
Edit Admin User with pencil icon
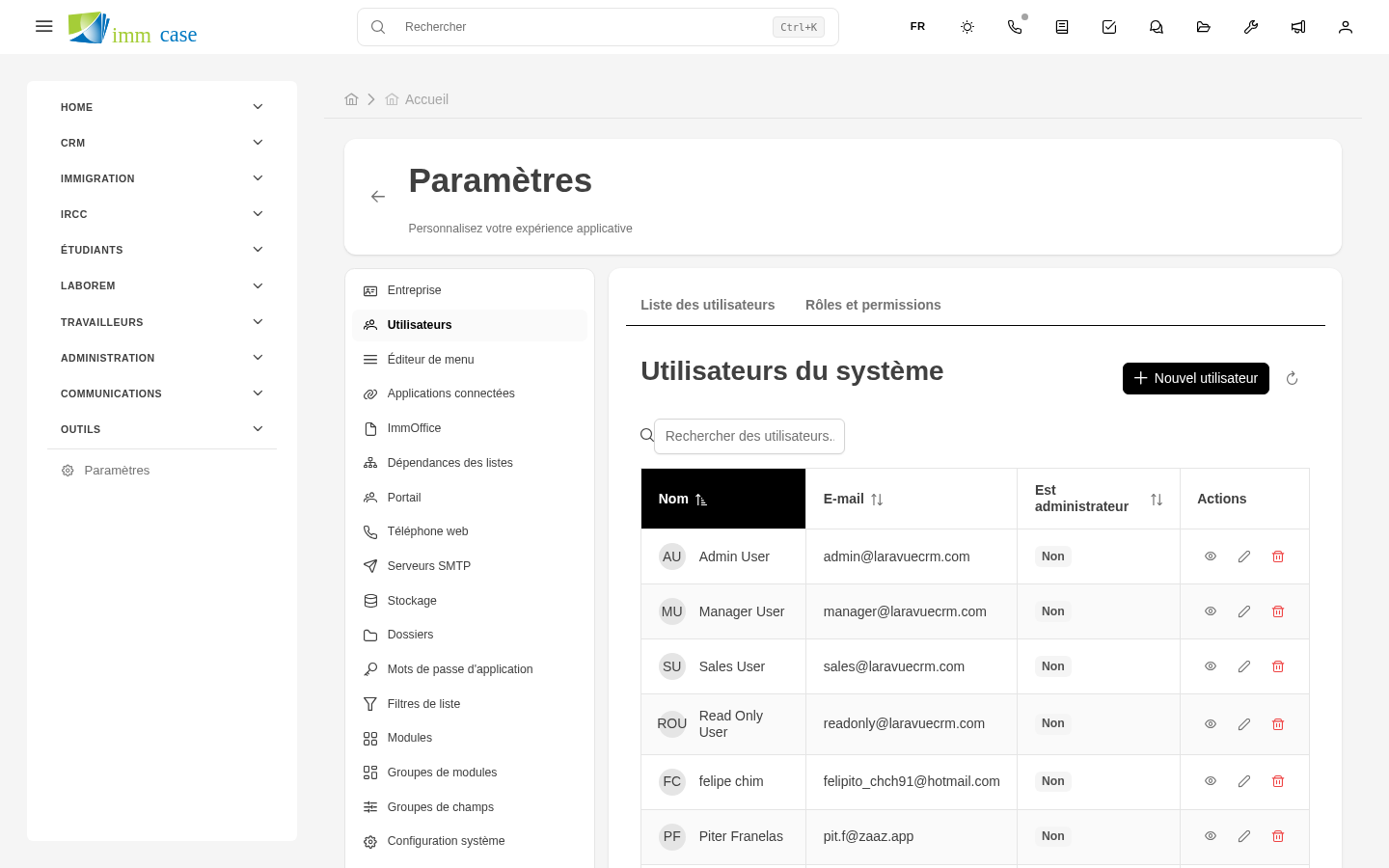(1244, 556)
